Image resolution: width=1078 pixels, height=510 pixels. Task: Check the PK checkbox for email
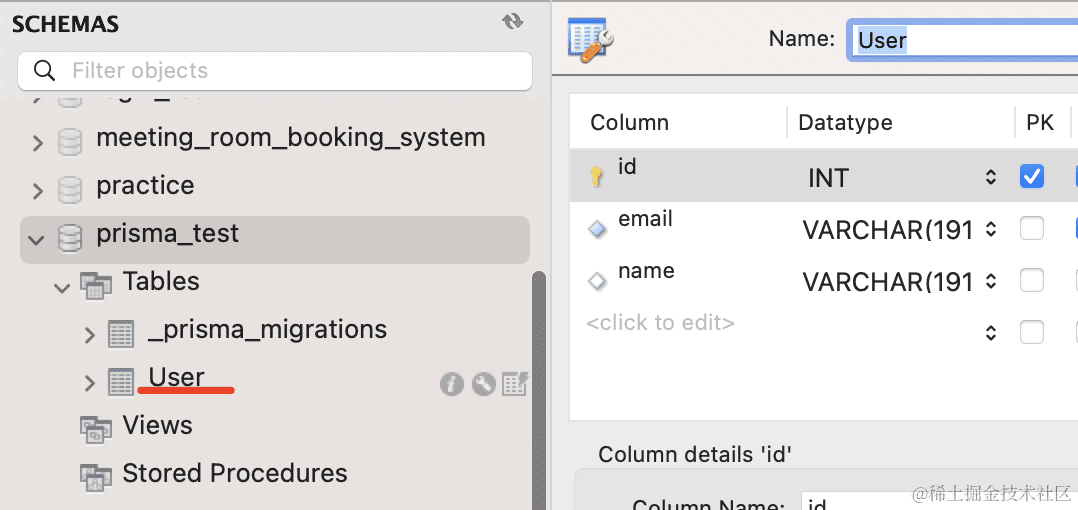[x=1031, y=229]
